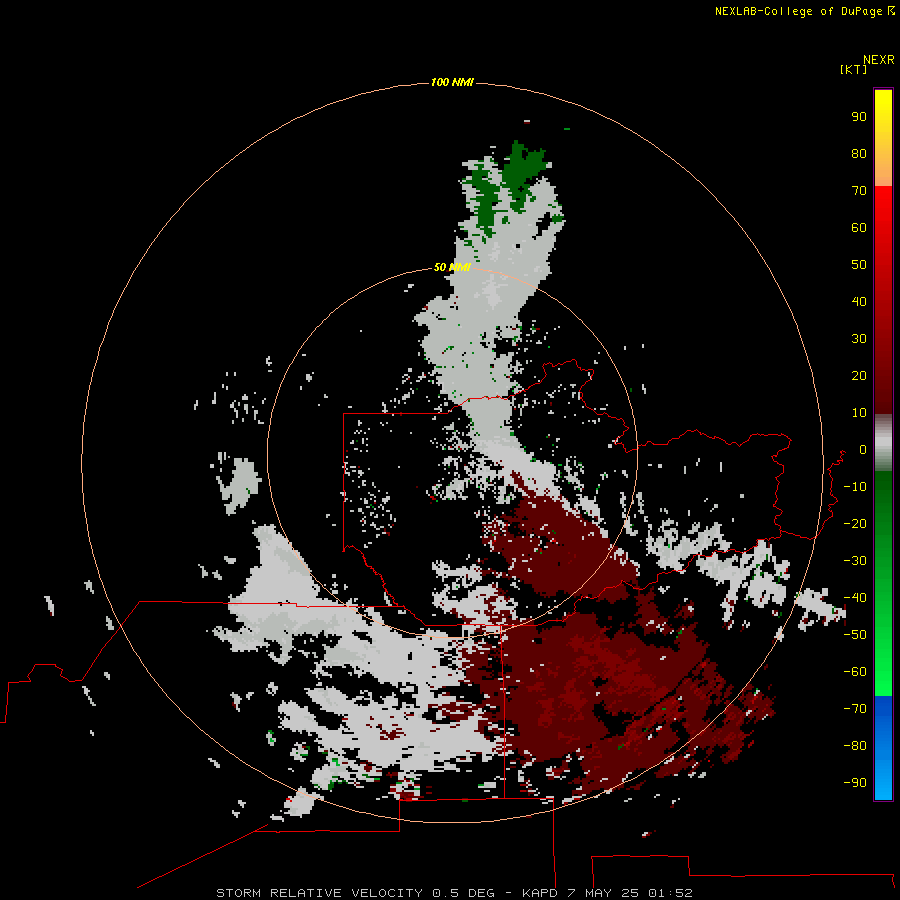900x900 pixels.
Task: Click the 100 NMI range ring label
Action: point(452,82)
